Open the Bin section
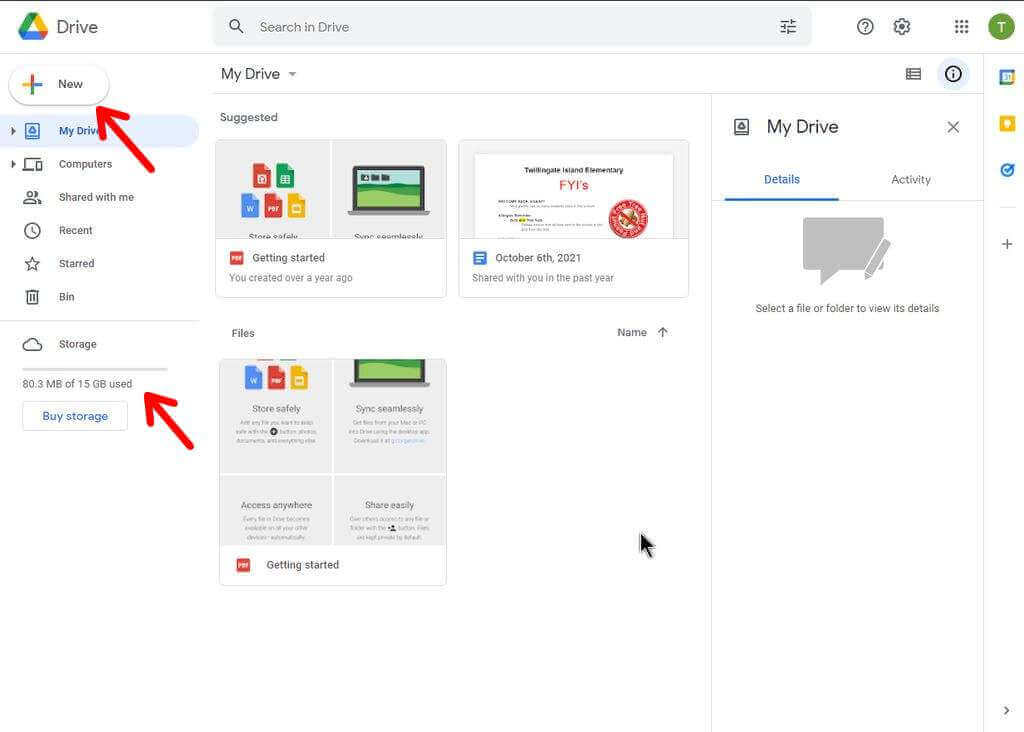1024x732 pixels. coord(99,297)
